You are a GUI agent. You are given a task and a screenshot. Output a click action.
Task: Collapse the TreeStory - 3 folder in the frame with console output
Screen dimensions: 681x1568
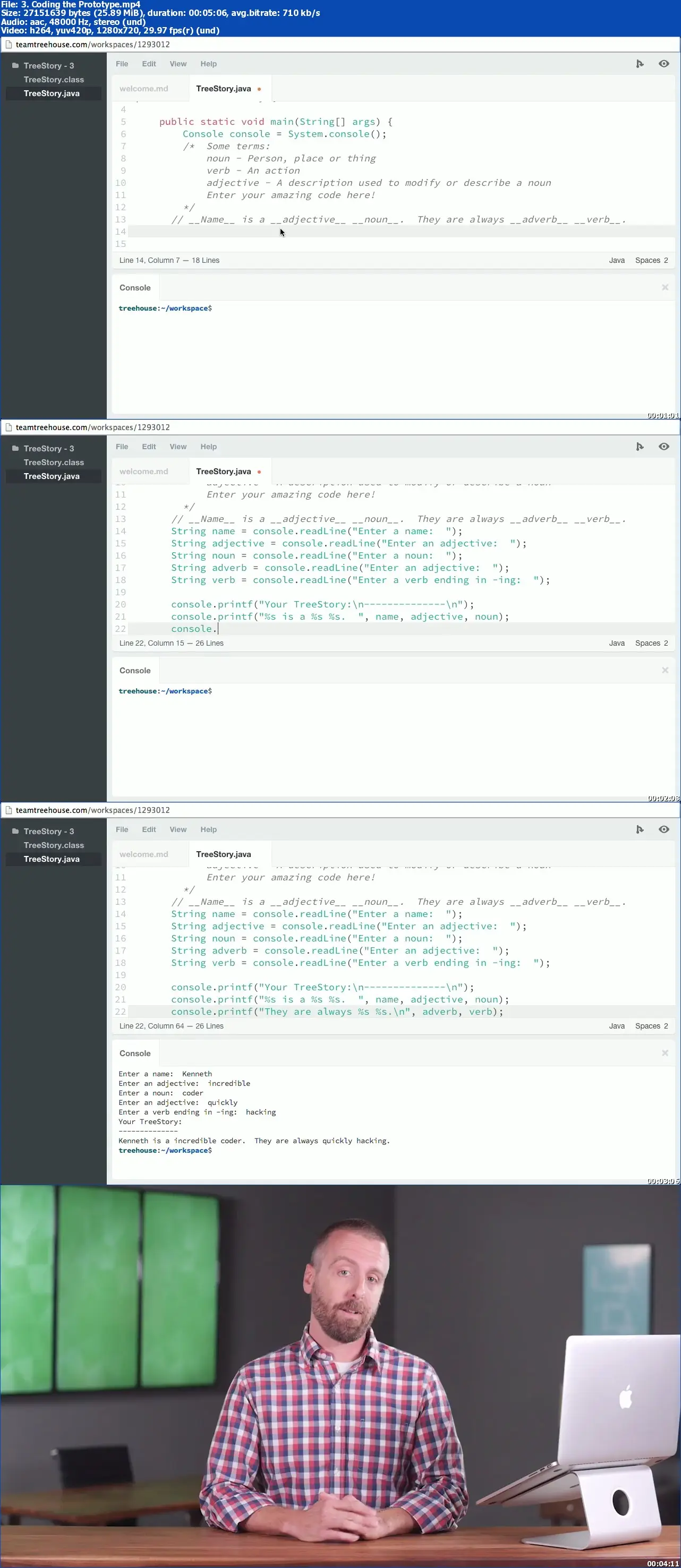(x=42, y=832)
